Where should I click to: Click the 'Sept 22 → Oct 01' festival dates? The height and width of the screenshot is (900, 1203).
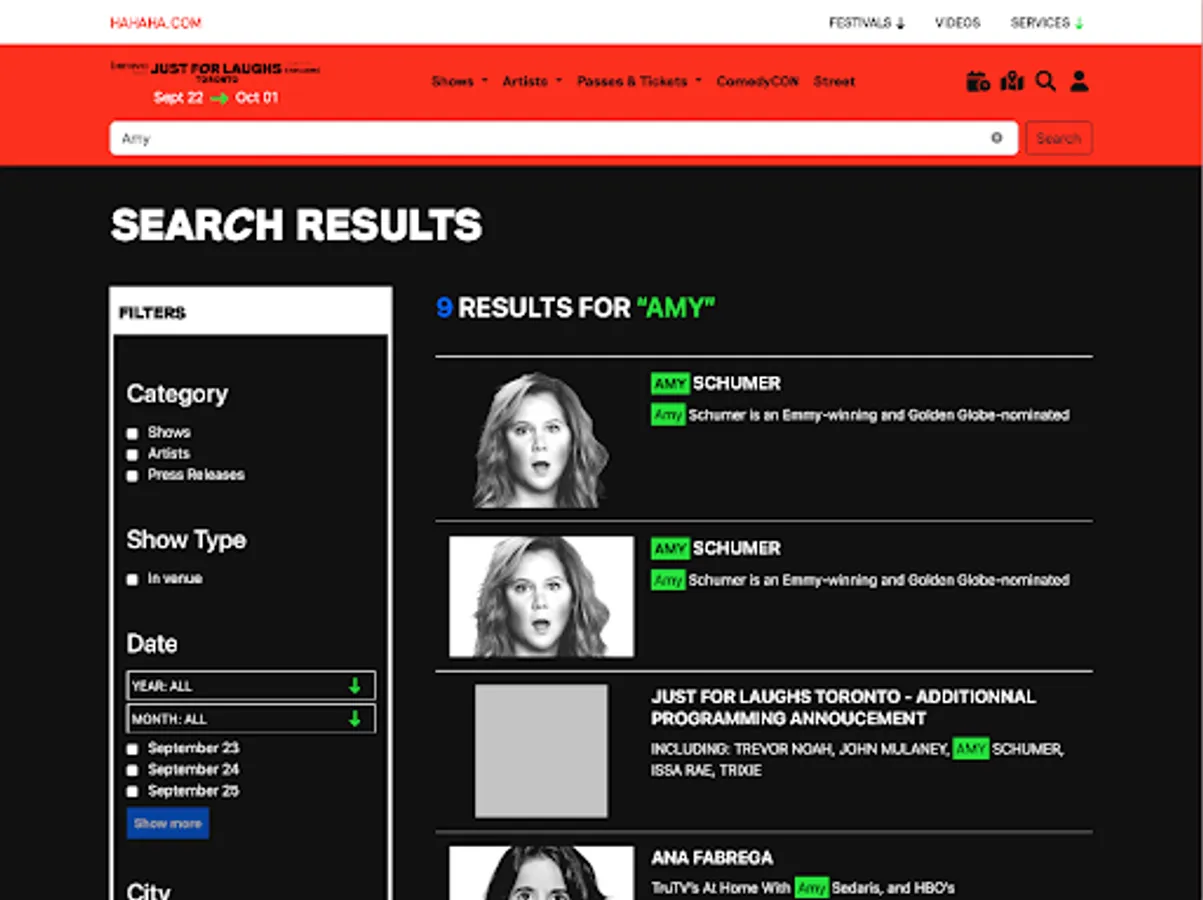point(216,98)
